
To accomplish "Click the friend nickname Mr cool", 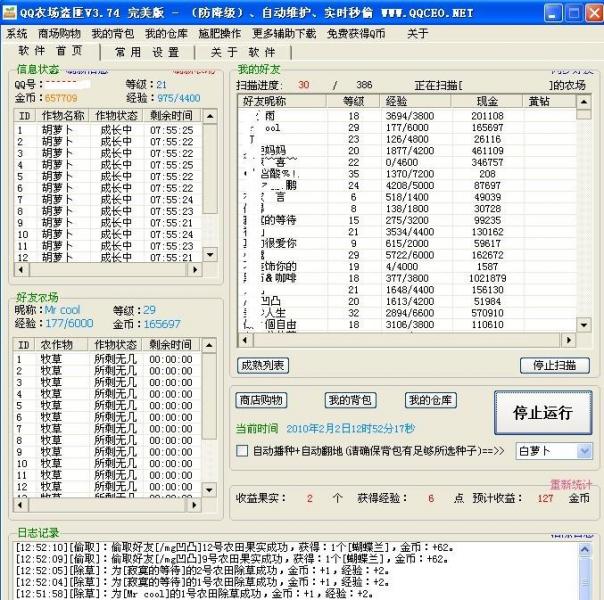I will (x=62, y=310).
